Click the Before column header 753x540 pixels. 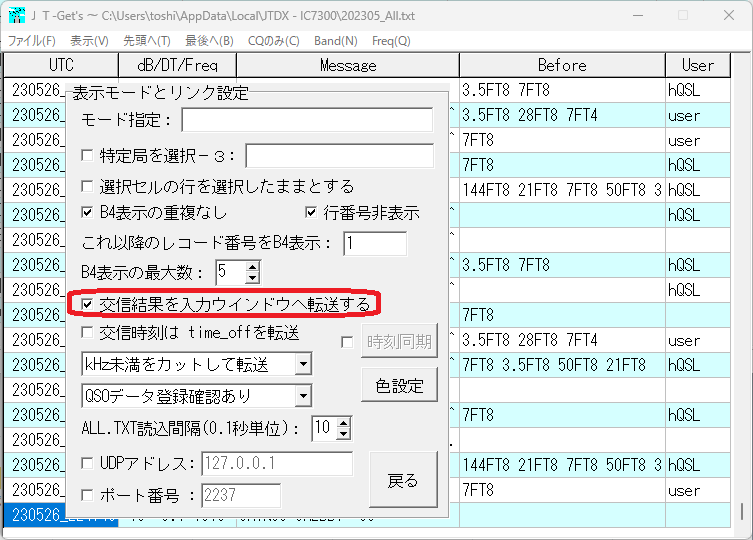pos(562,65)
